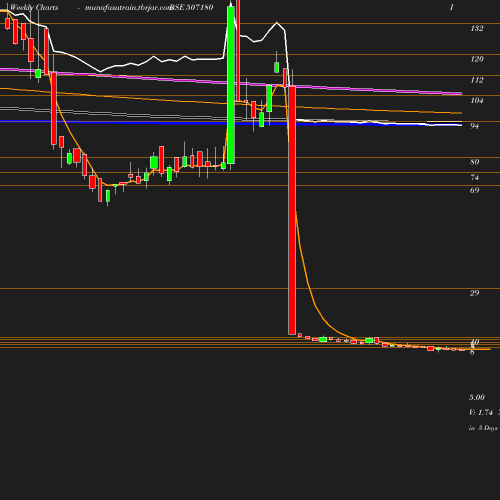Click the 74 price axis label

(x=475, y=177)
